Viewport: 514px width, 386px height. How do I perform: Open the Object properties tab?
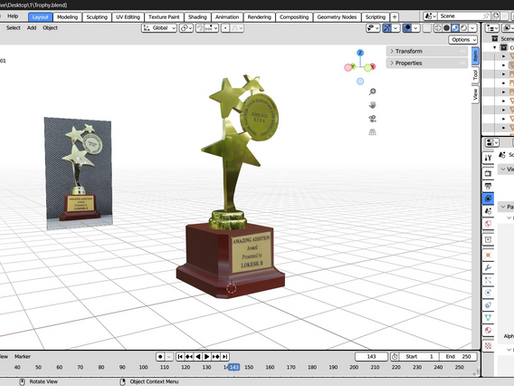click(488, 255)
